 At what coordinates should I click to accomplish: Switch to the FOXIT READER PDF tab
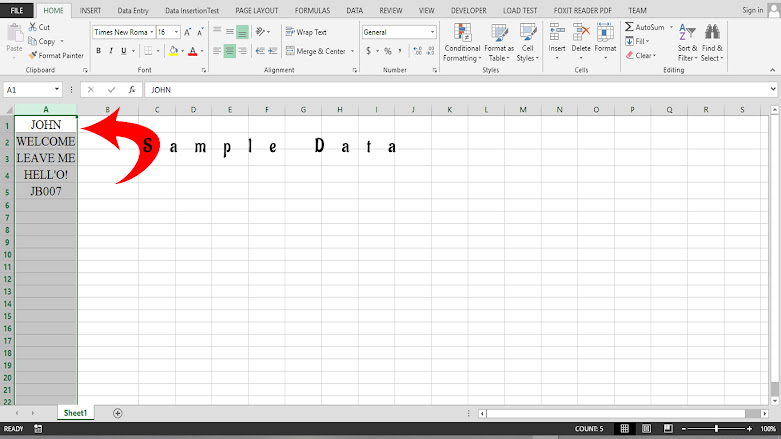(582, 10)
